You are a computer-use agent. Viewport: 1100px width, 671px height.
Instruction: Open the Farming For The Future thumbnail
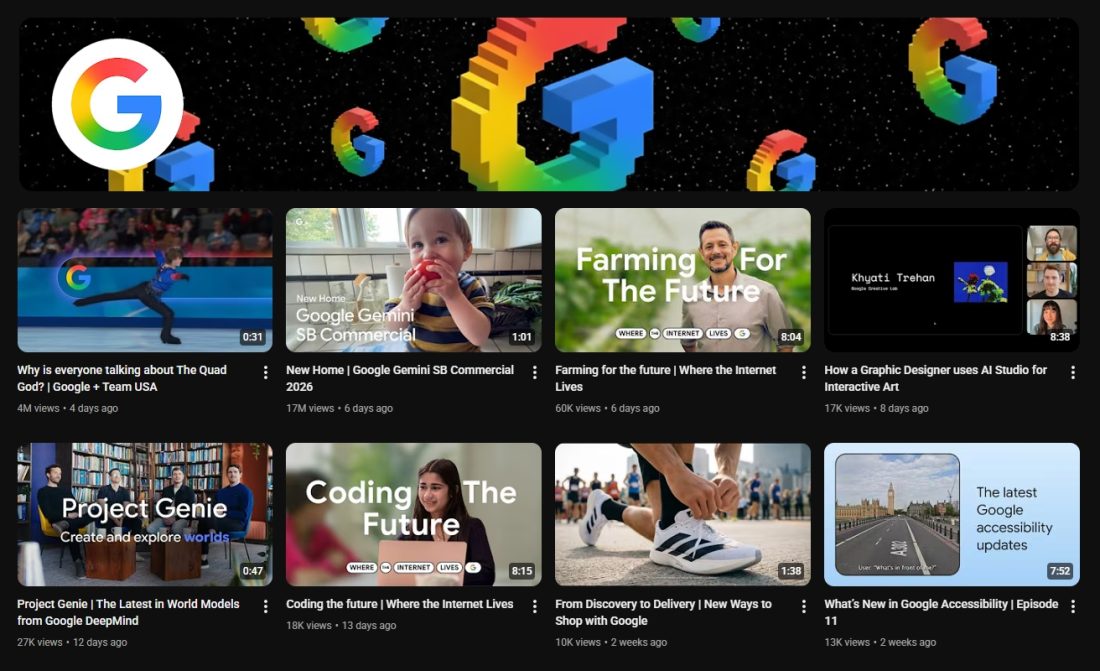tap(682, 280)
